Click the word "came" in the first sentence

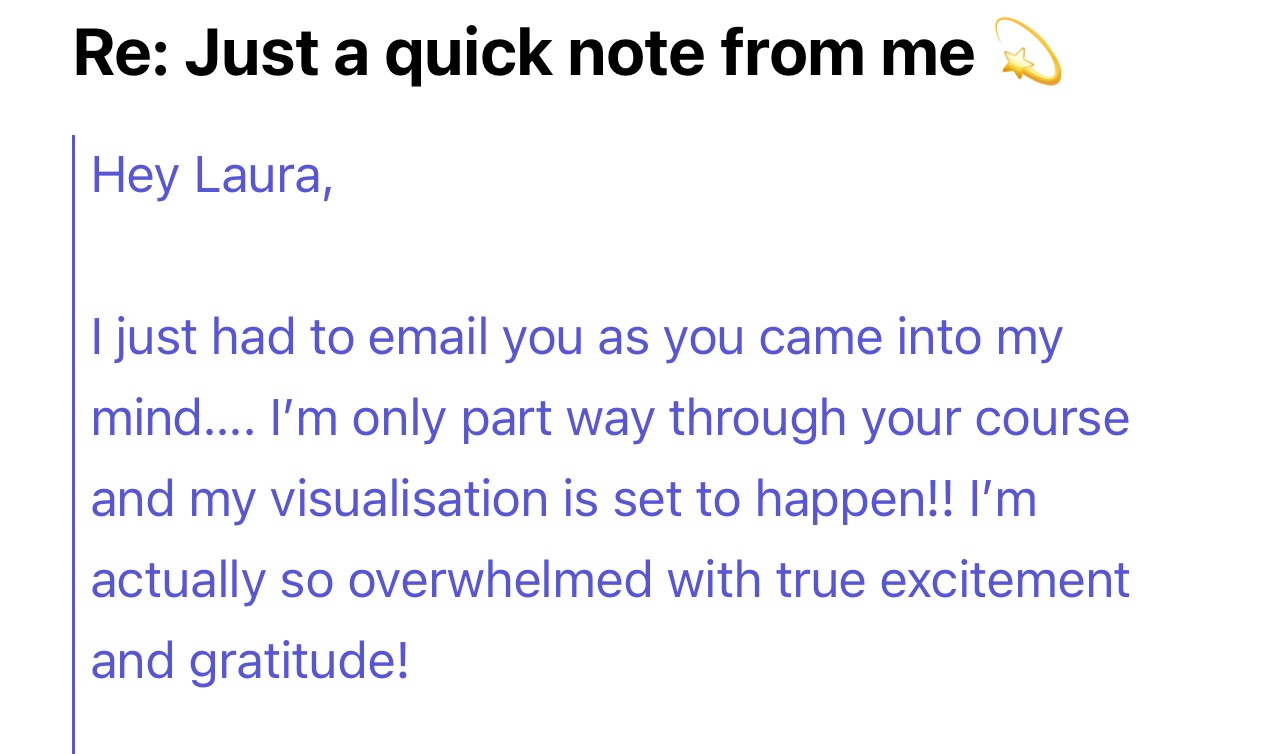(x=819, y=339)
